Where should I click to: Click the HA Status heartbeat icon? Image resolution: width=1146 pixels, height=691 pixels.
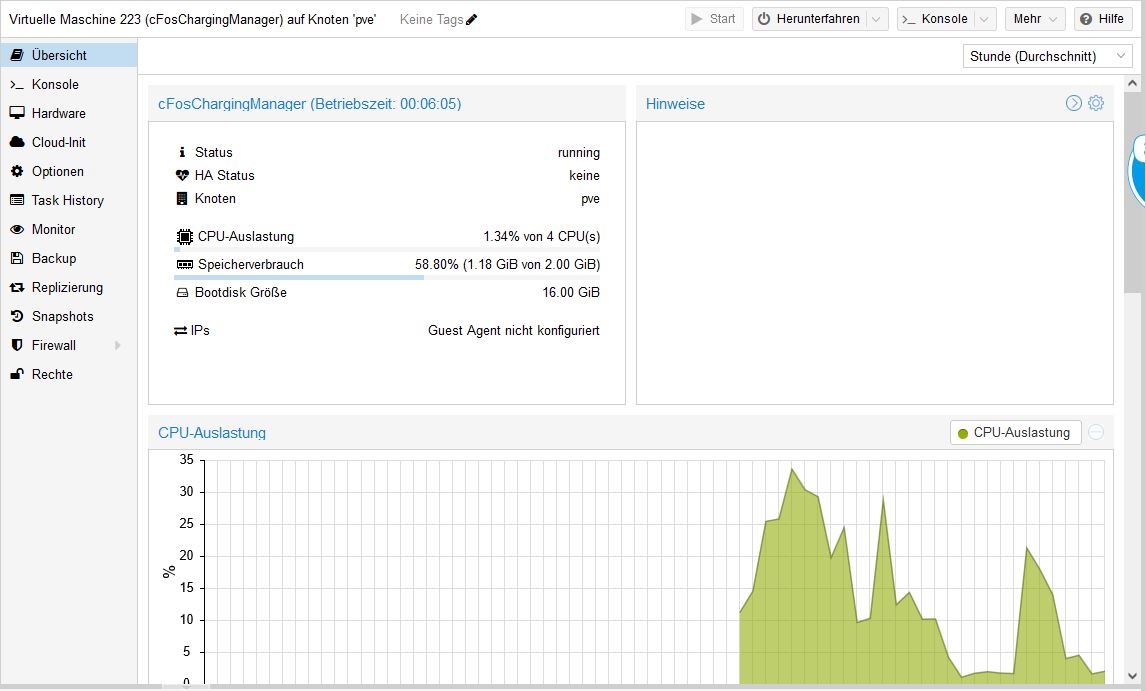click(x=182, y=175)
